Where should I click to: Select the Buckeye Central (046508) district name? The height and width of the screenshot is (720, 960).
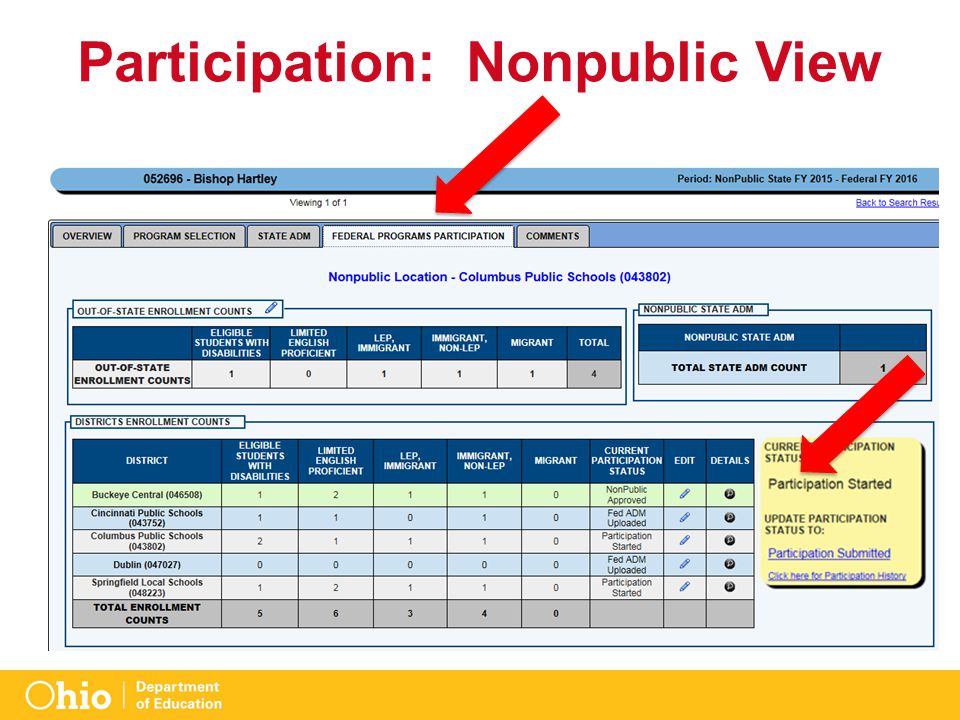point(147,495)
